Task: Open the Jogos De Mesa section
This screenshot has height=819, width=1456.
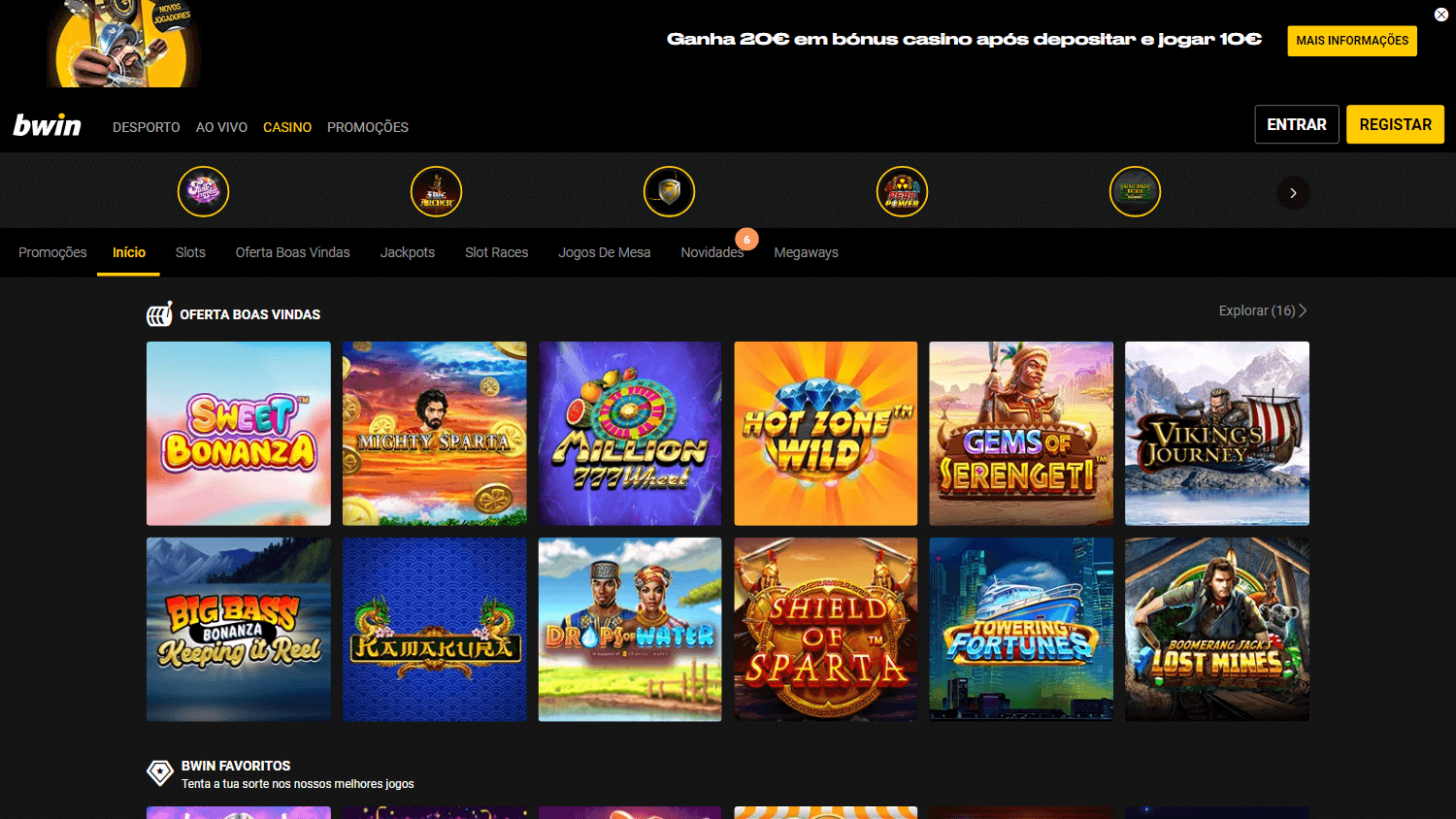Action: 604,252
